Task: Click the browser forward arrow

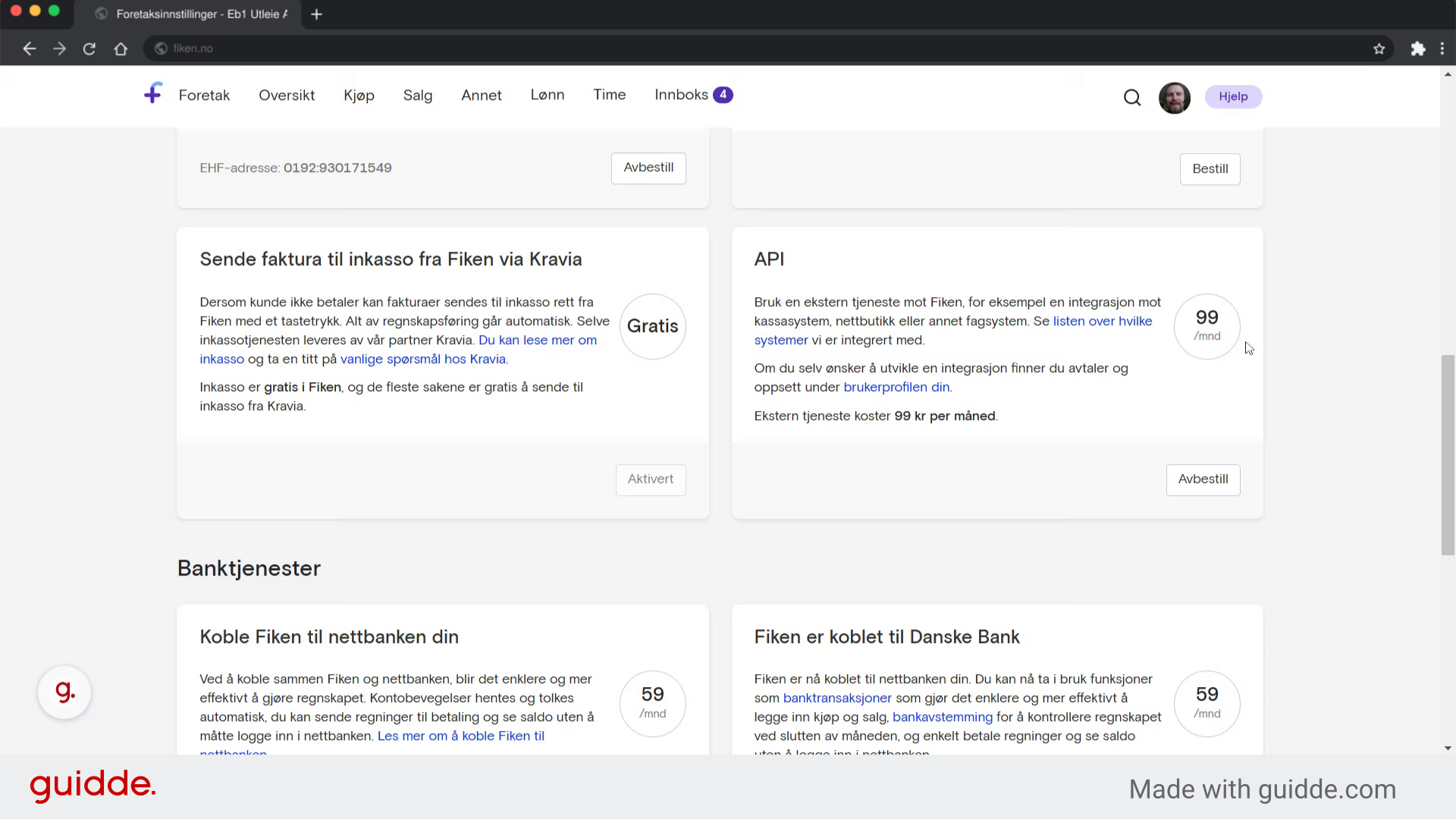Action: pyautogui.click(x=59, y=49)
